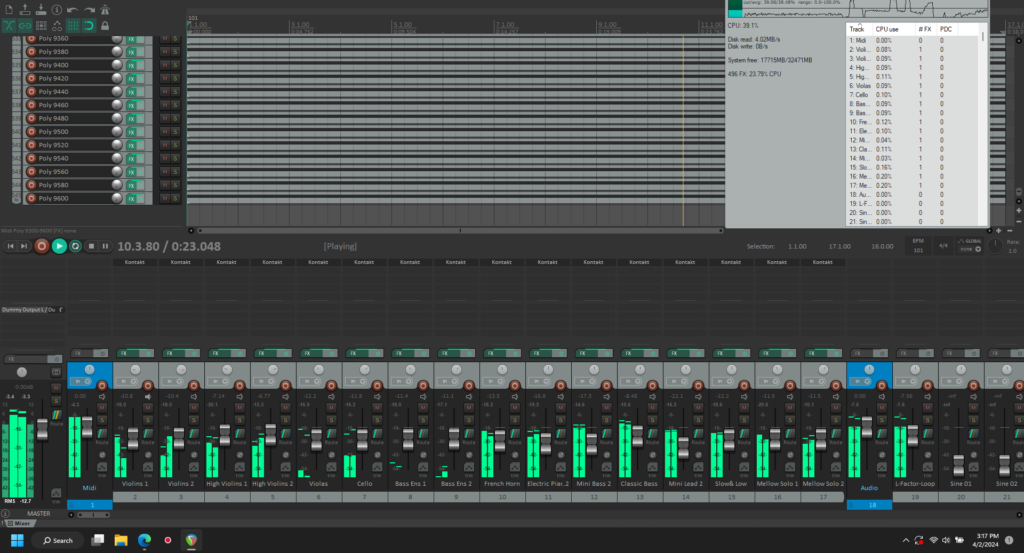Click the New Project icon

point(9,10)
